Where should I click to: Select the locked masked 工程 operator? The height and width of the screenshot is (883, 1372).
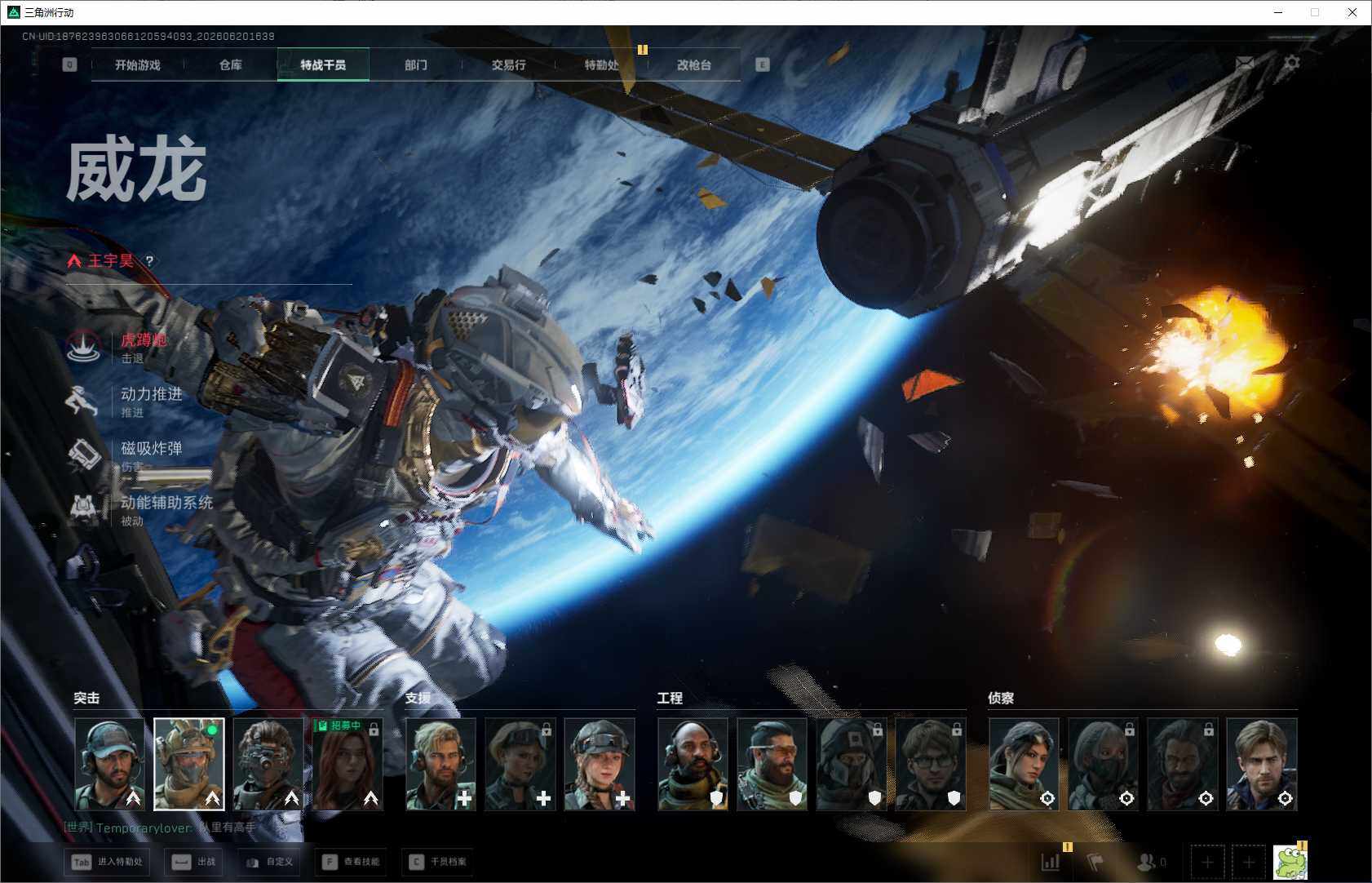click(852, 765)
